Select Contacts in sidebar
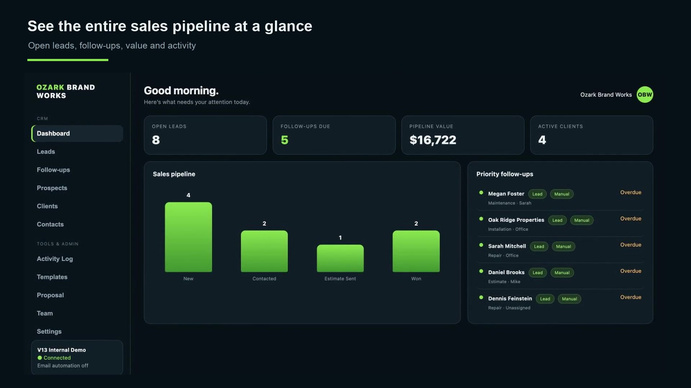The width and height of the screenshot is (691, 388). click(50, 224)
